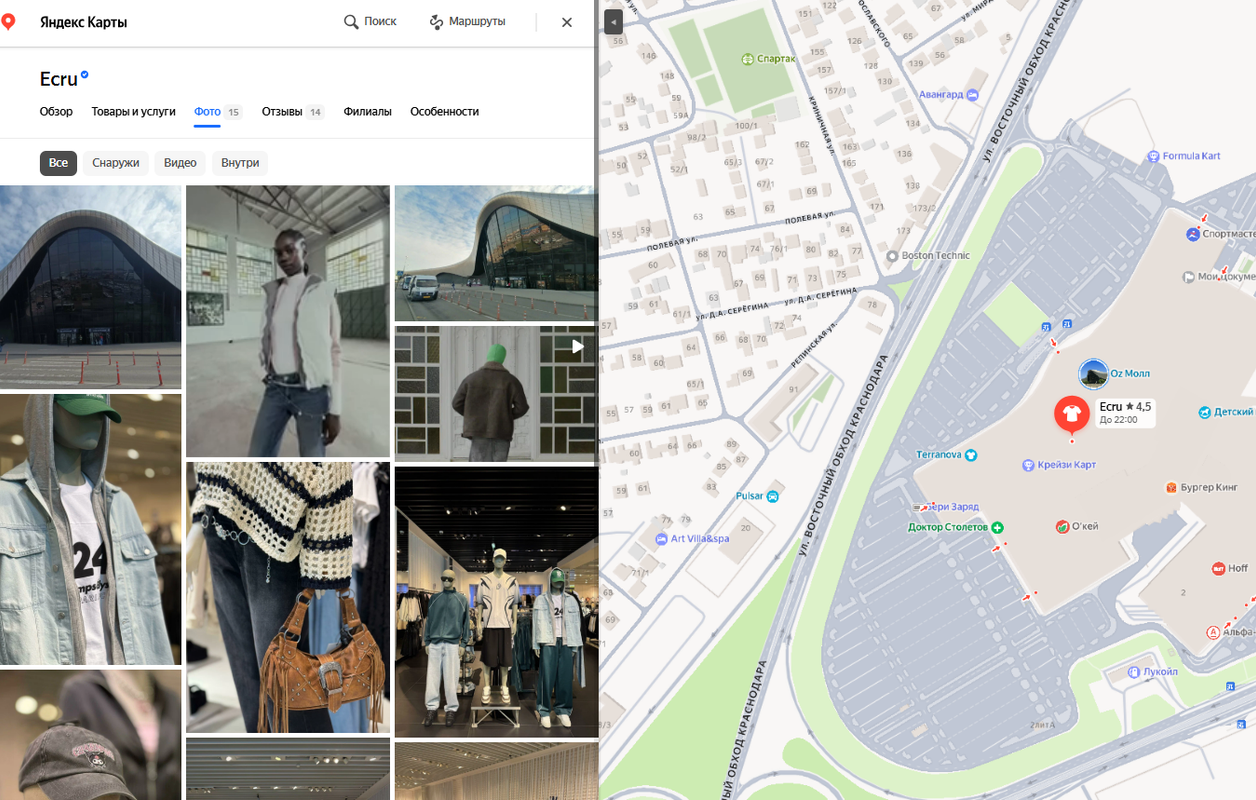The width and height of the screenshot is (1256, 800).
Task: Open the mall exterior photo with cones
Action: click(x=91, y=287)
